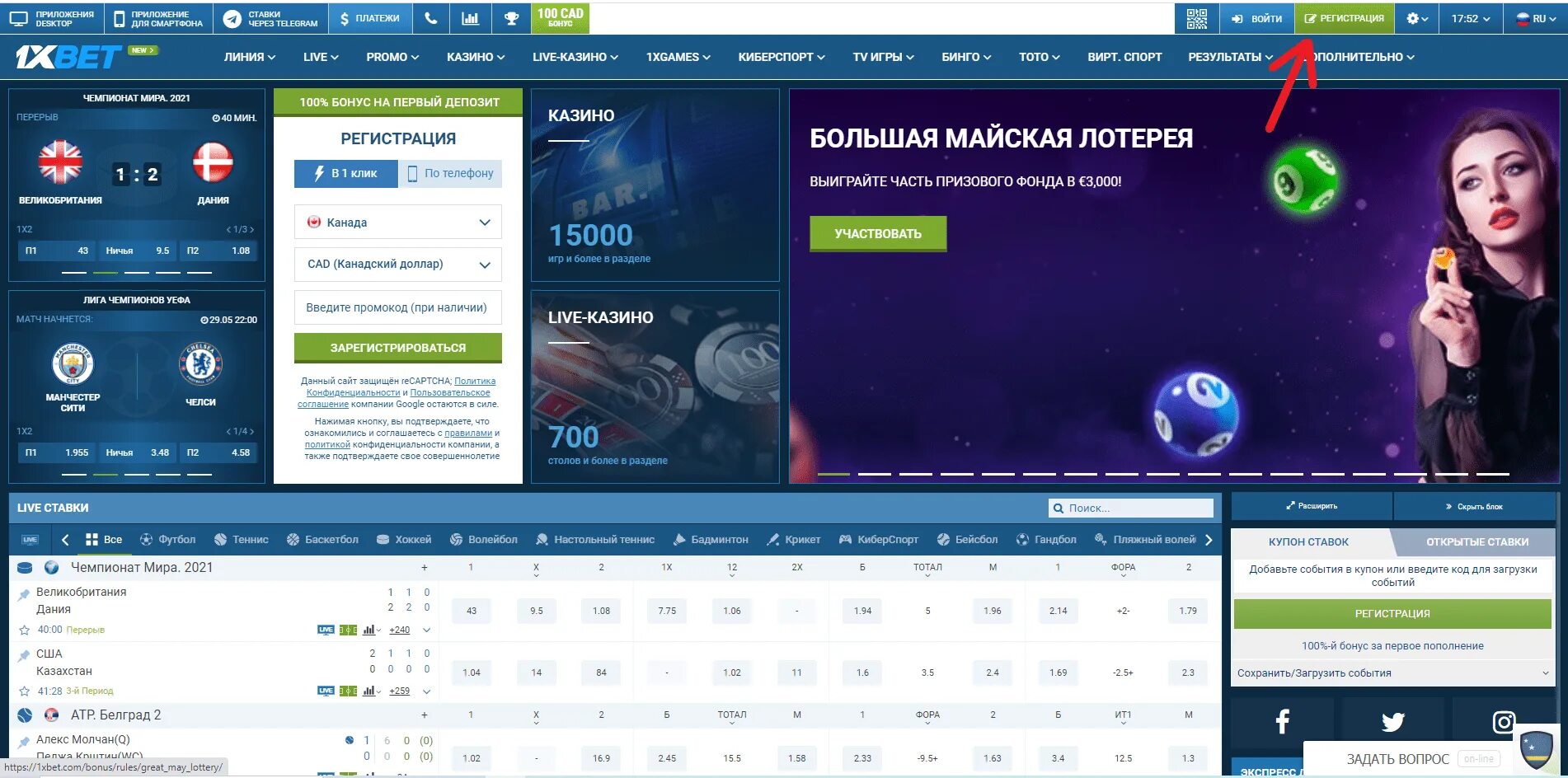Open the 1XGAMES menu
The height and width of the screenshot is (778, 1568).
tap(678, 57)
